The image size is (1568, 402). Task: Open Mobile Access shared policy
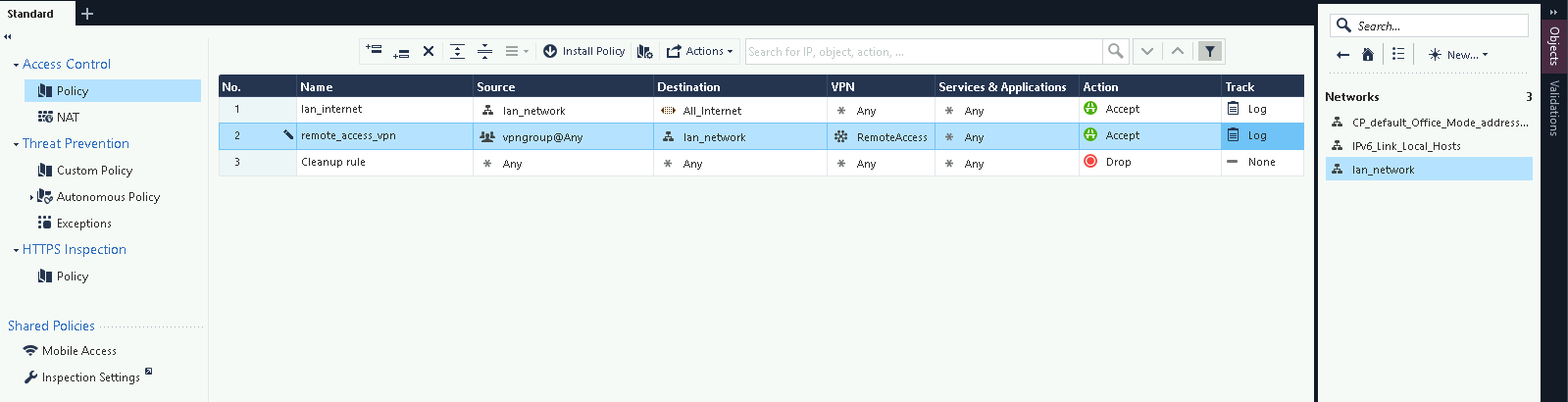pyautogui.click(x=78, y=351)
